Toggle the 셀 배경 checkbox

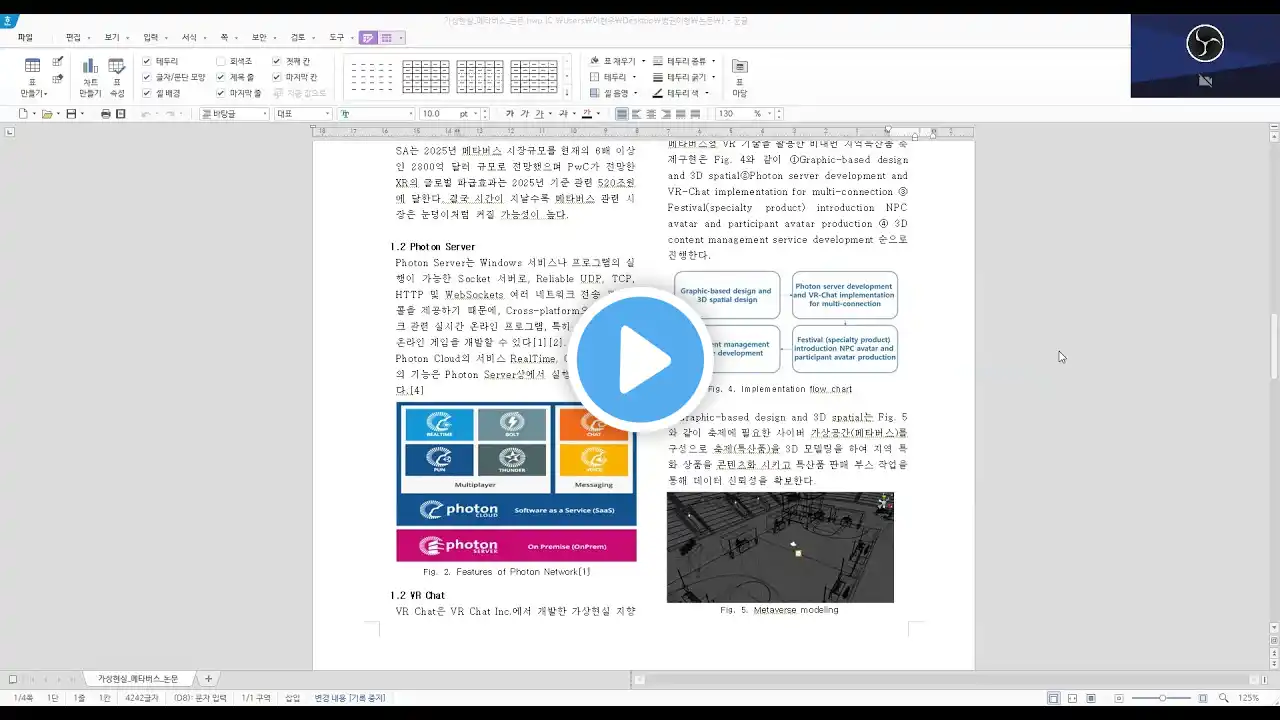pos(147,93)
